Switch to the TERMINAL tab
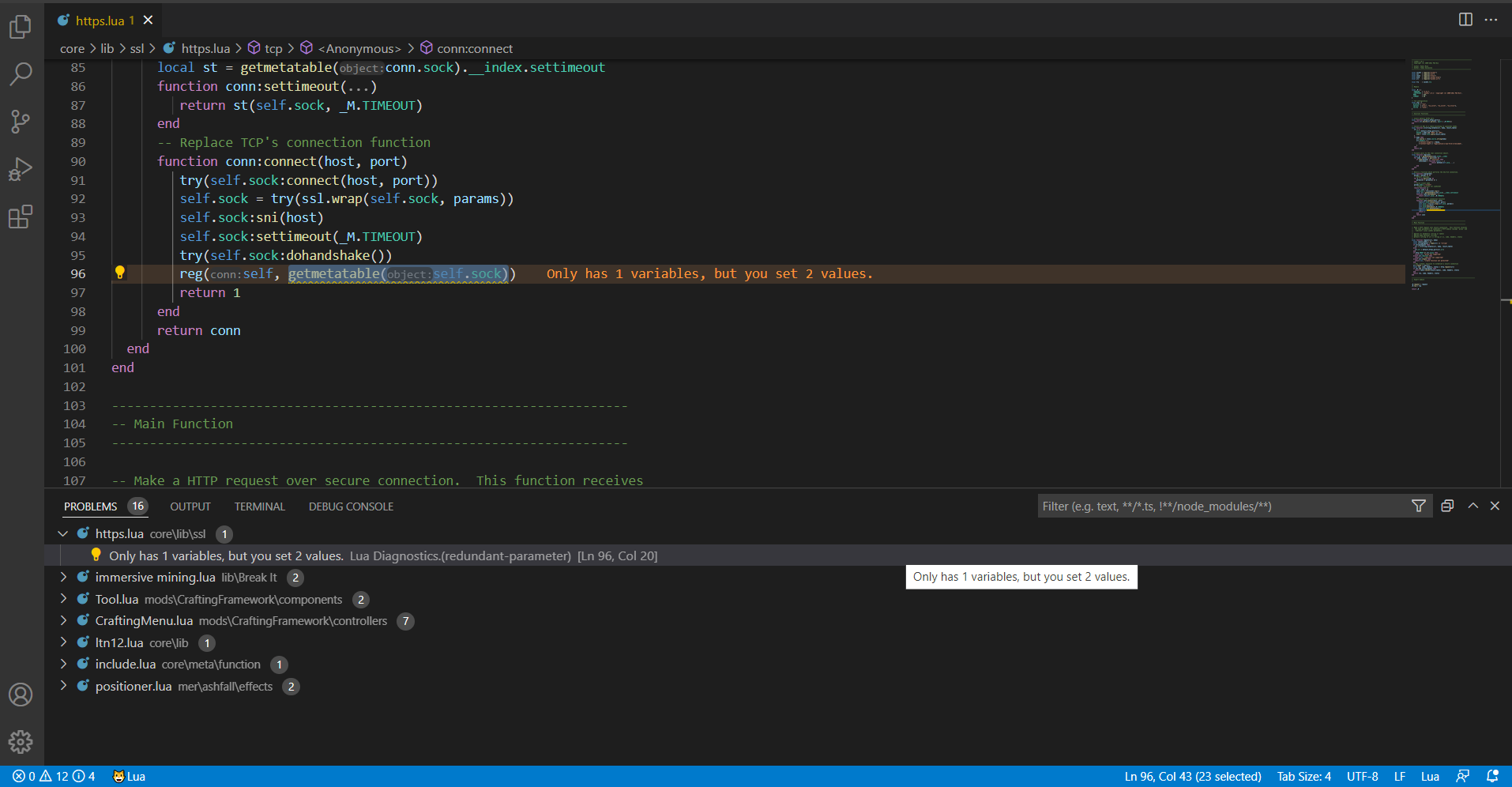The width and height of the screenshot is (1512, 787). [259, 506]
